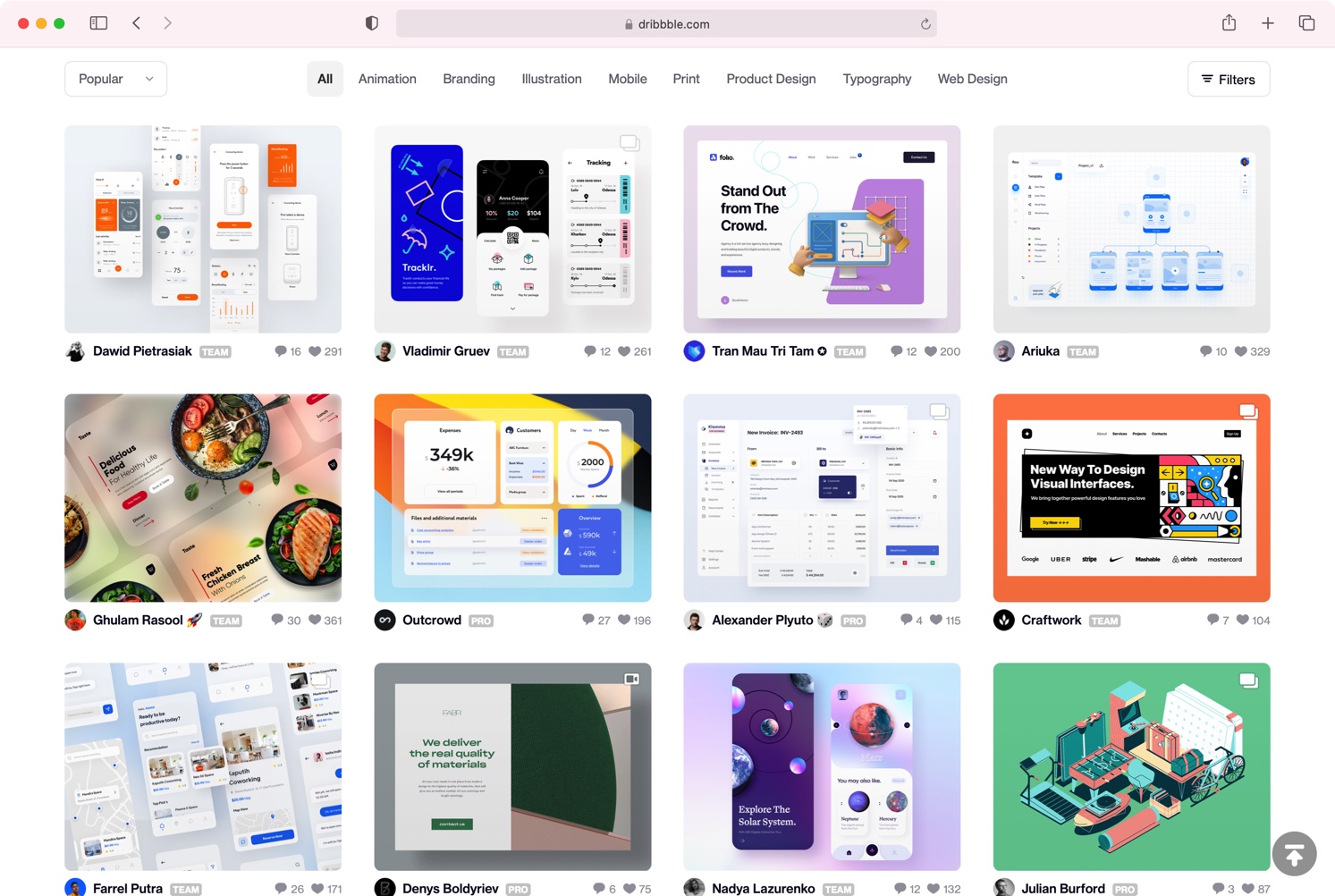Screen dimensions: 1335x896
Task: Show Safari tab overview
Action: [1306, 23]
